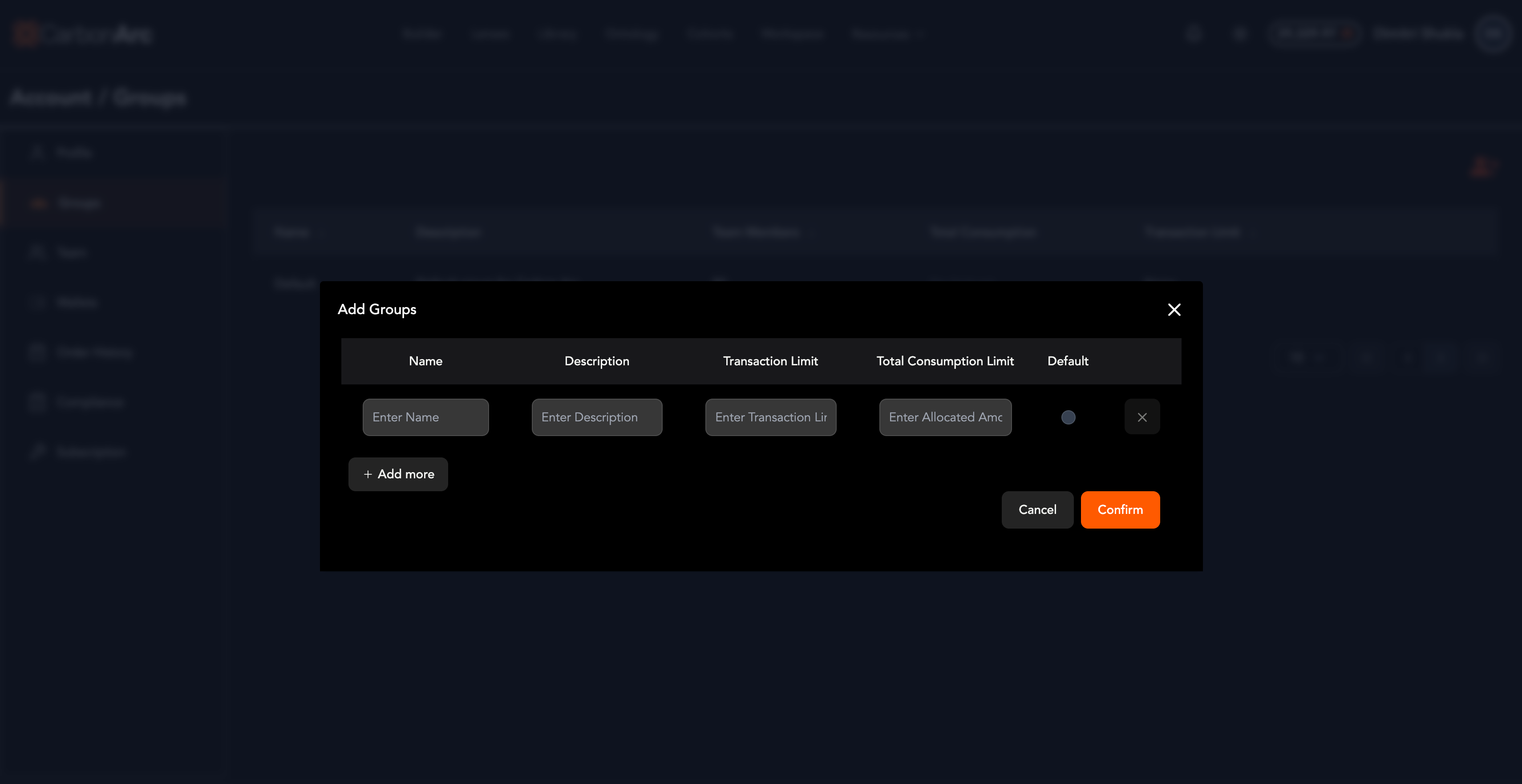Click the Enter Transaction Limit field
Viewport: 1522px width, 784px height.
point(770,417)
